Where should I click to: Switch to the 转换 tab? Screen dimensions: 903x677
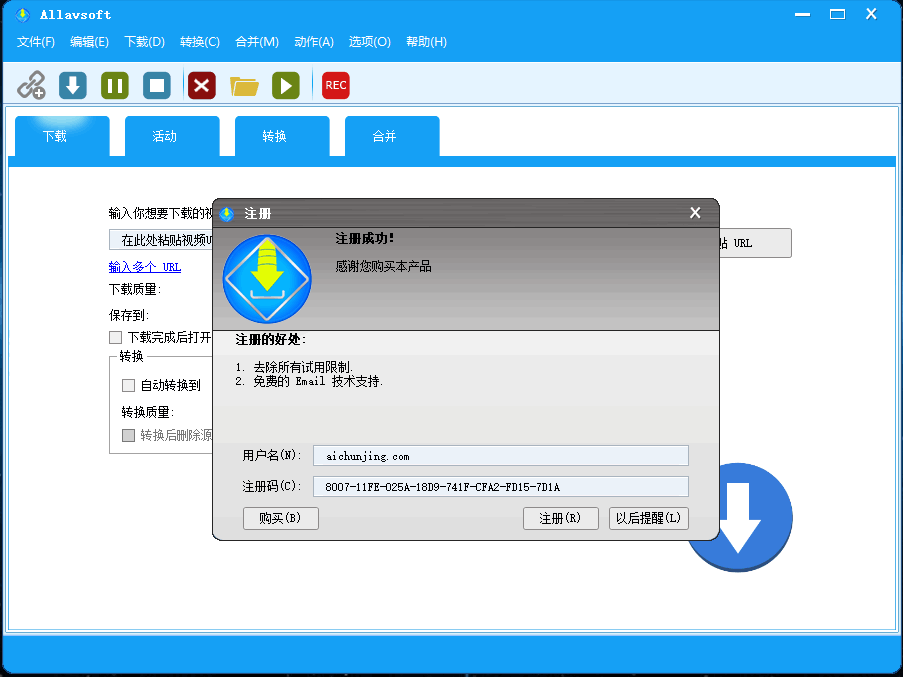[x=282, y=136]
